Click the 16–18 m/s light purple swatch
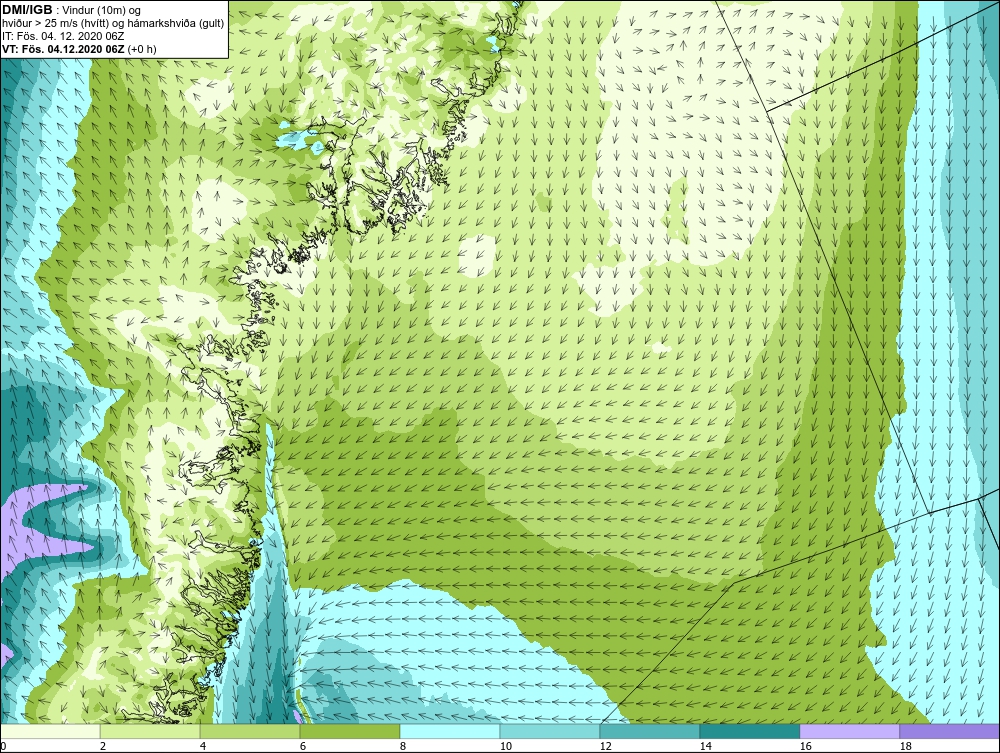Image resolution: width=1000 pixels, height=753 pixels. [x=849, y=731]
